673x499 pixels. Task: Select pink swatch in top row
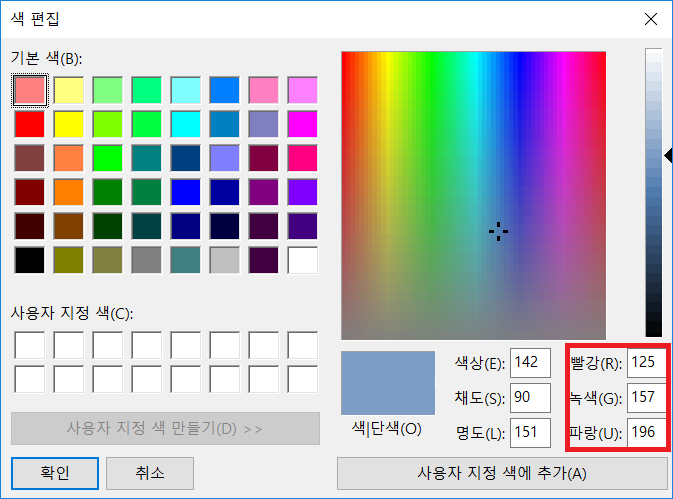tap(264, 90)
